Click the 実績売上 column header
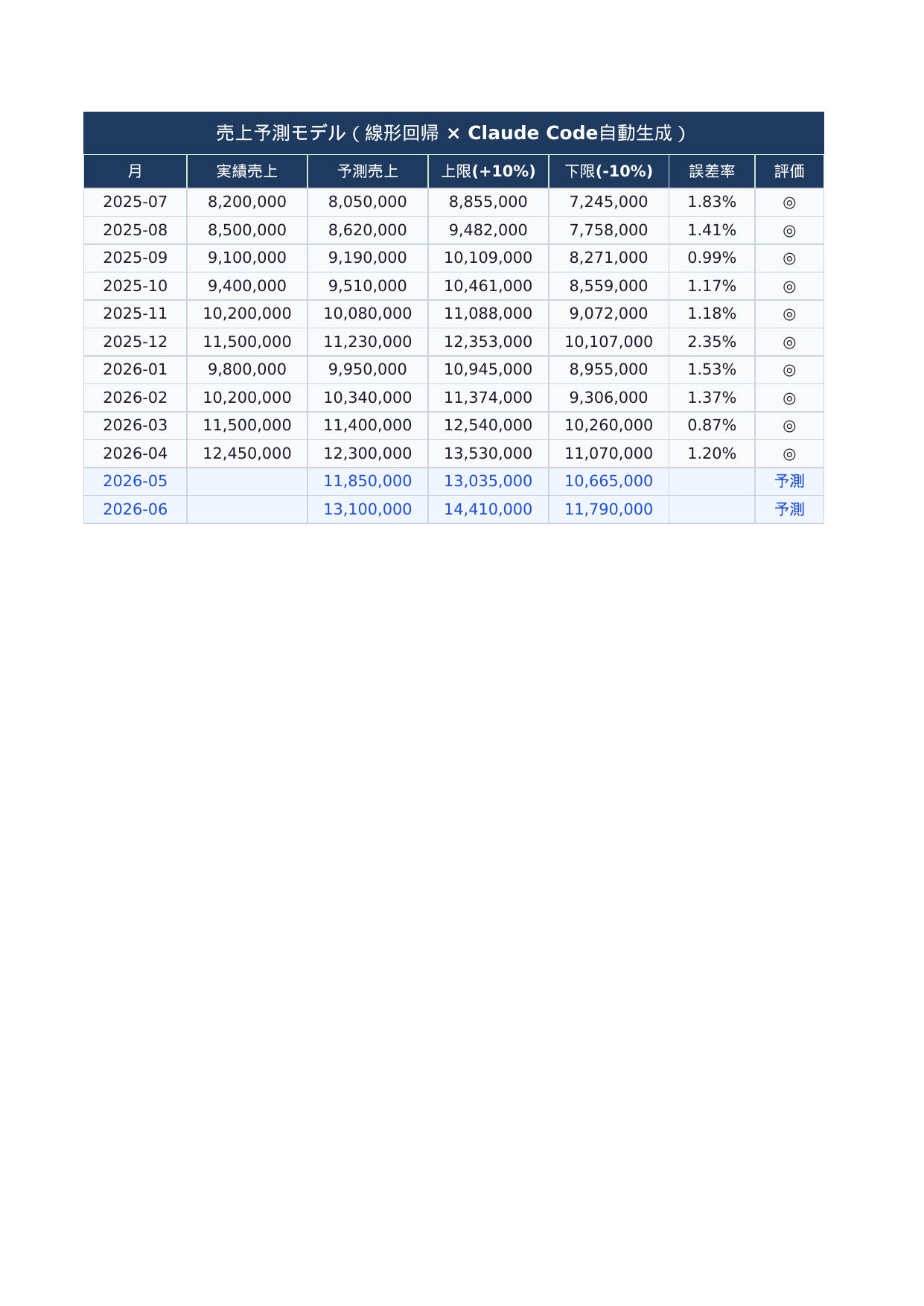Image resolution: width=924 pixels, height=1306 pixels. click(246, 171)
